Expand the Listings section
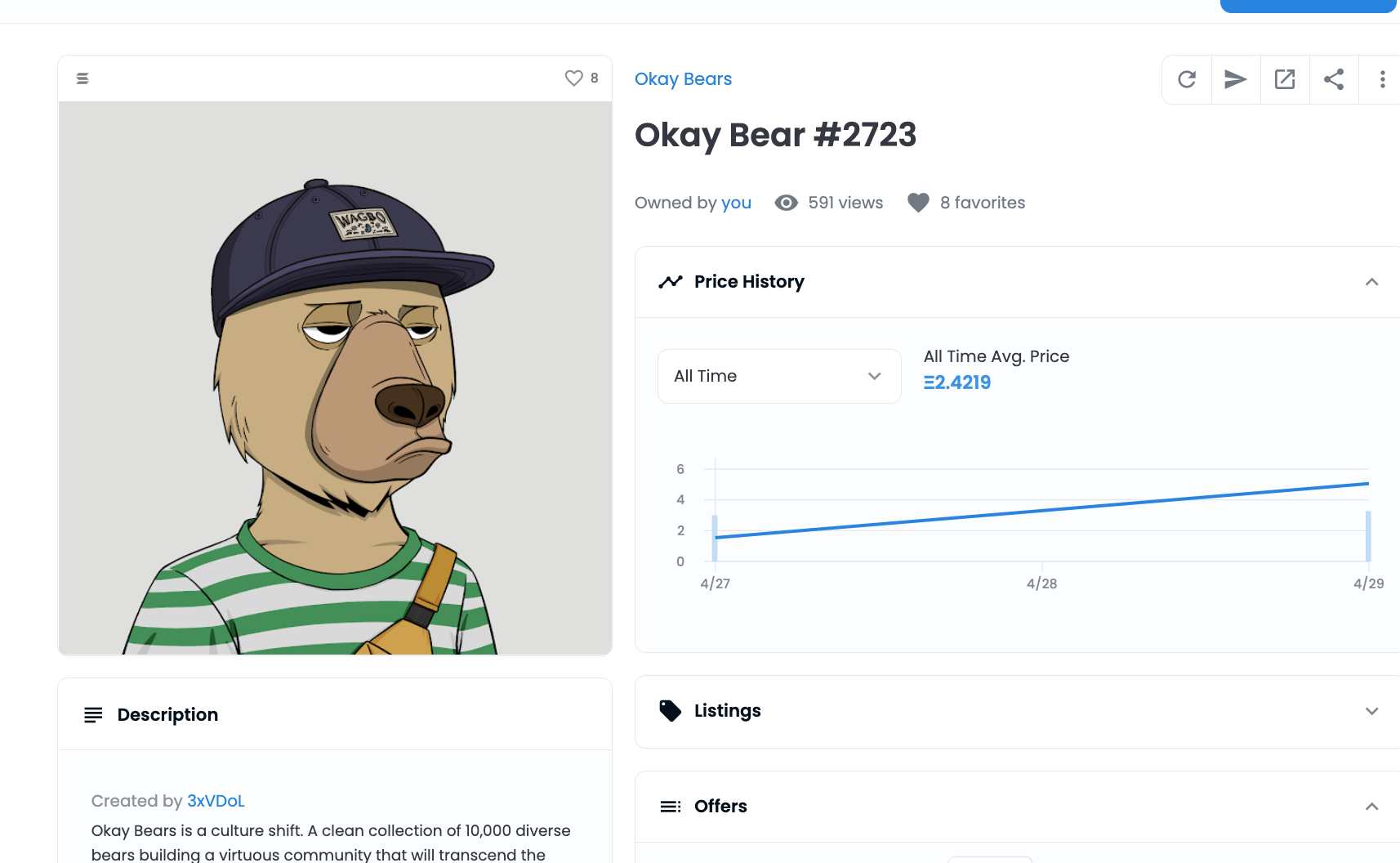 pyautogui.click(x=1371, y=711)
